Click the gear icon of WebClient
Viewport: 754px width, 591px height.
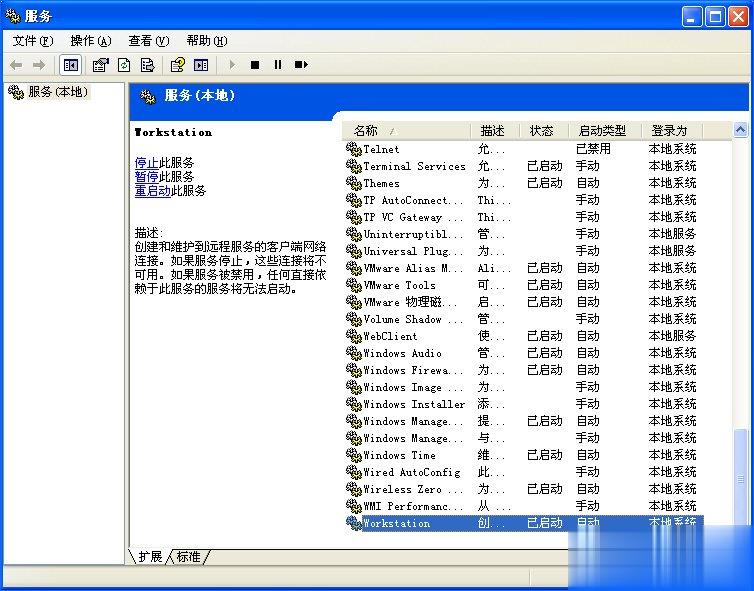[x=354, y=336]
